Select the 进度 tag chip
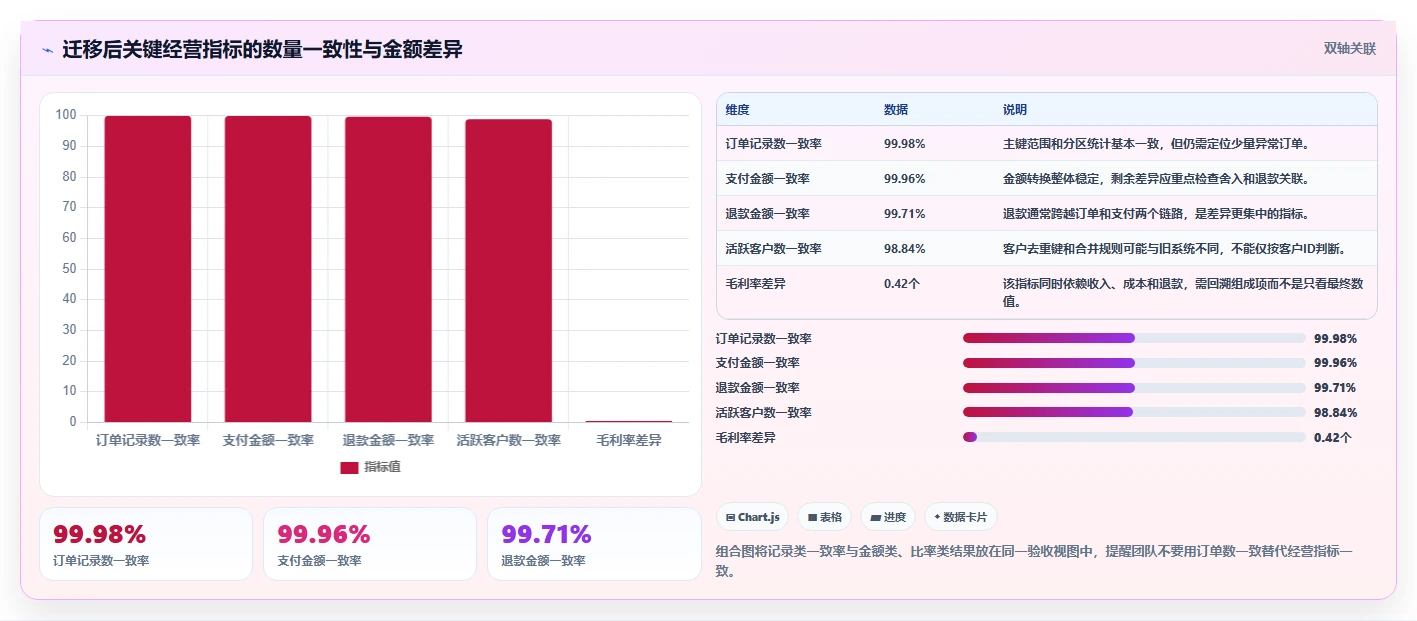The width and height of the screenshot is (1417, 621). point(888,517)
